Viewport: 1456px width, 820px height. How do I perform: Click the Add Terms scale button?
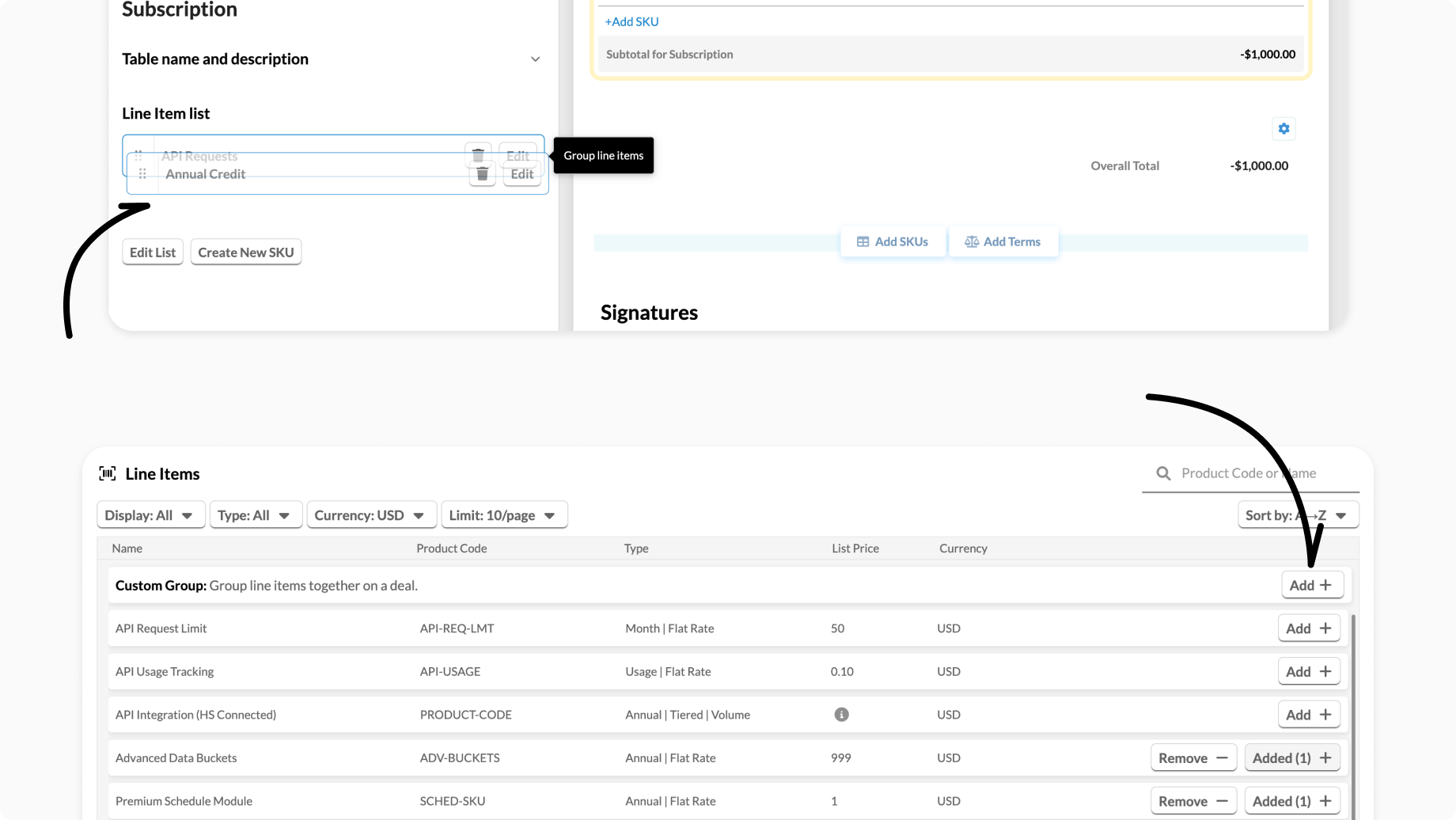tap(1003, 241)
